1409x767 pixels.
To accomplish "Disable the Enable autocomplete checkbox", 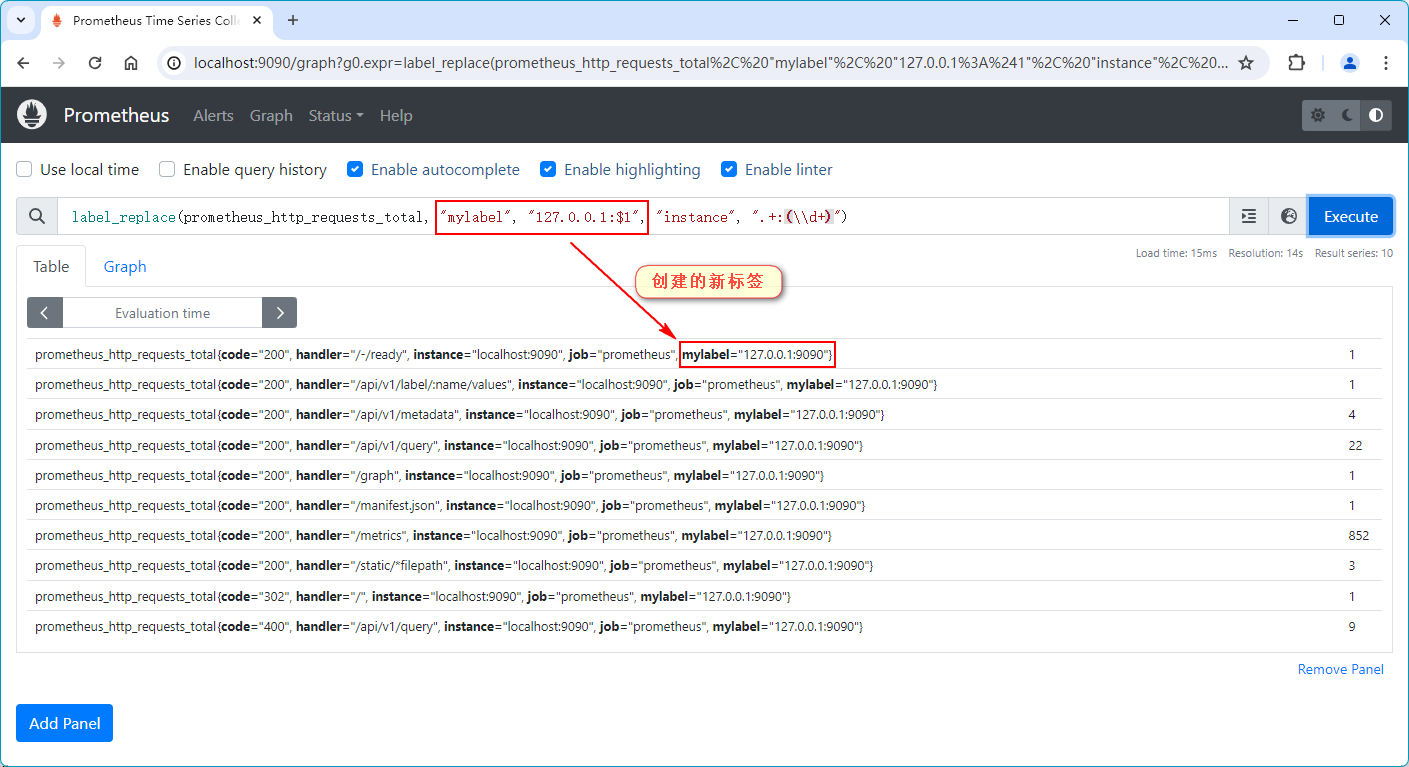I will pyautogui.click(x=355, y=169).
